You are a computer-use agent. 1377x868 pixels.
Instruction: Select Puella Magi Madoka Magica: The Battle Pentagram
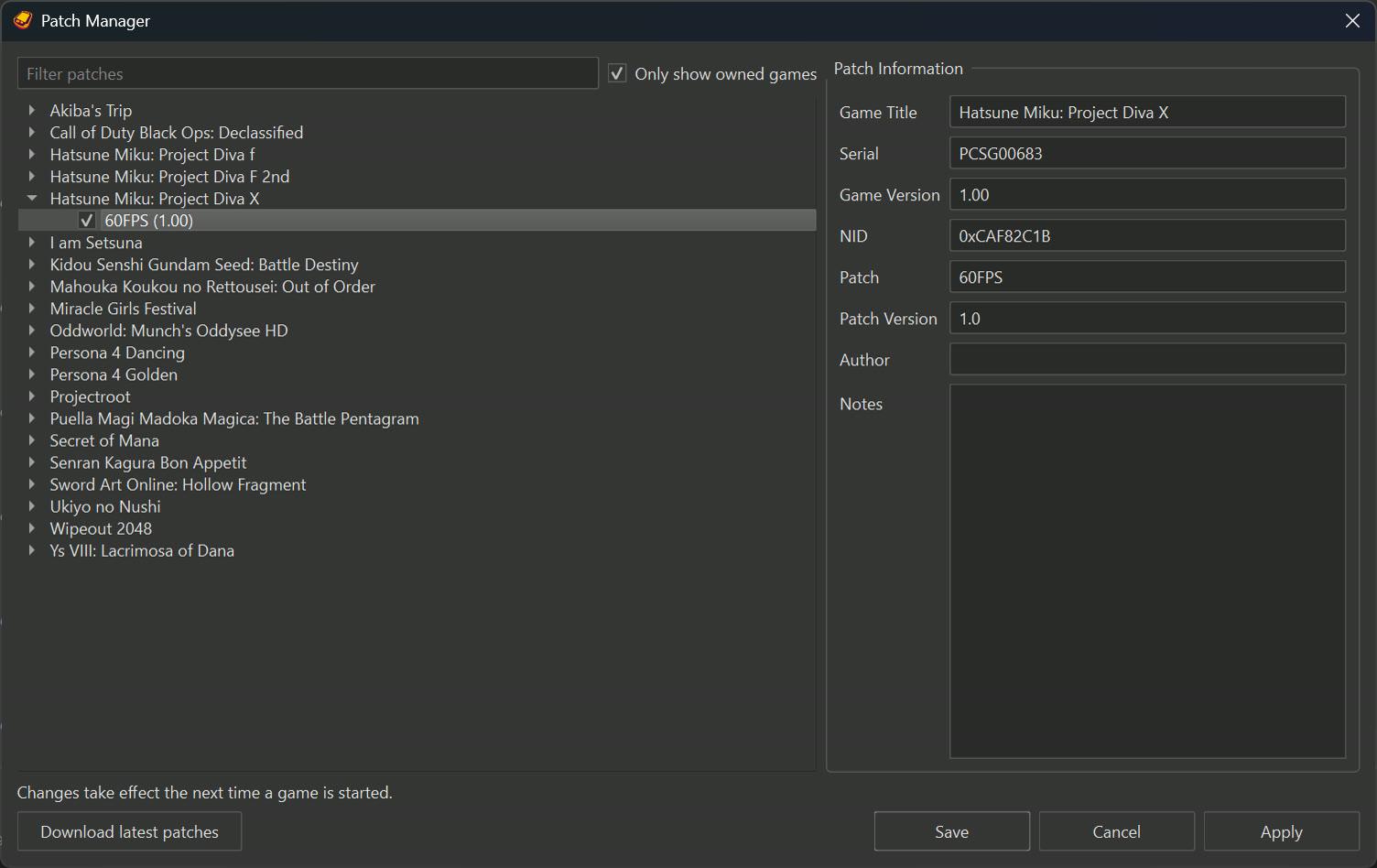pos(234,418)
